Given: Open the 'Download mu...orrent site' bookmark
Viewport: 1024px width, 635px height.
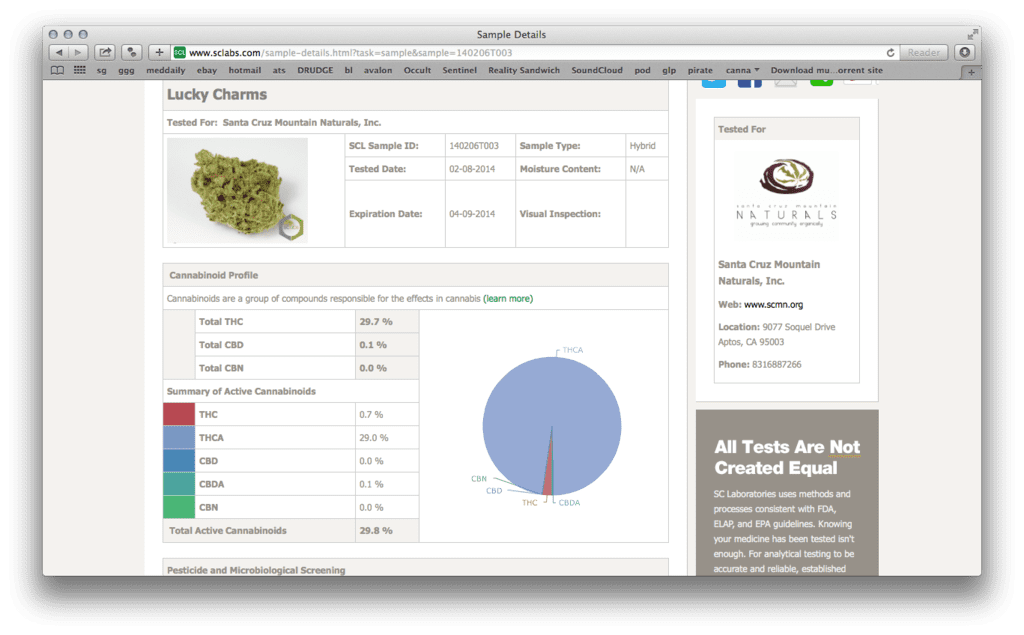Looking at the screenshot, I should 827,71.
